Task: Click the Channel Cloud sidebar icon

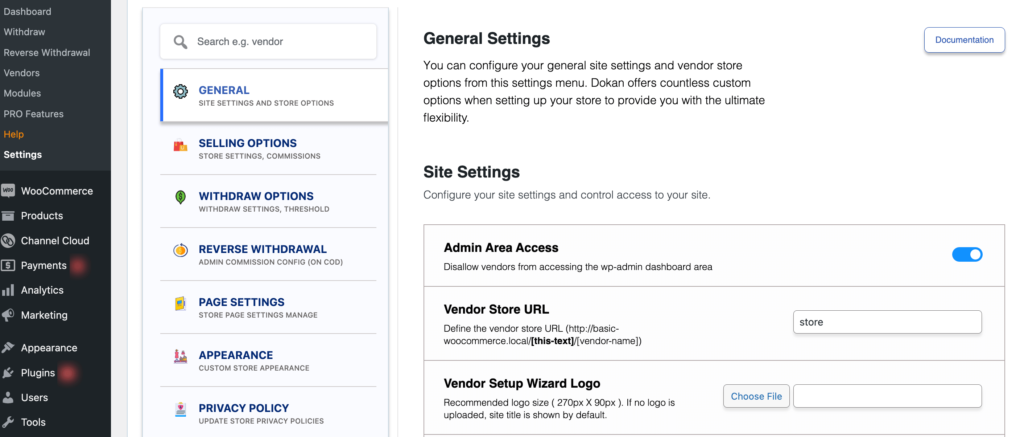Action: pyautogui.click(x=8, y=240)
